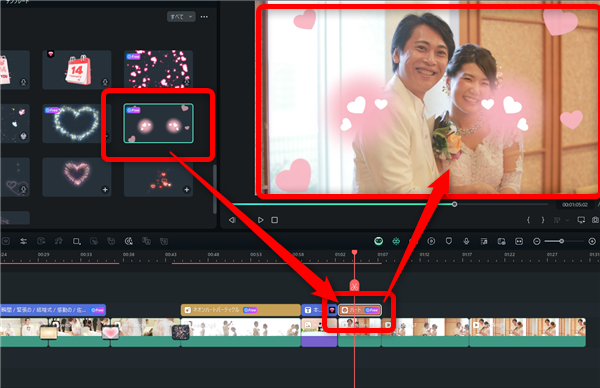The width and height of the screenshot is (600, 388).
Task: Set the mark-in point brace icon
Action: 528,220
